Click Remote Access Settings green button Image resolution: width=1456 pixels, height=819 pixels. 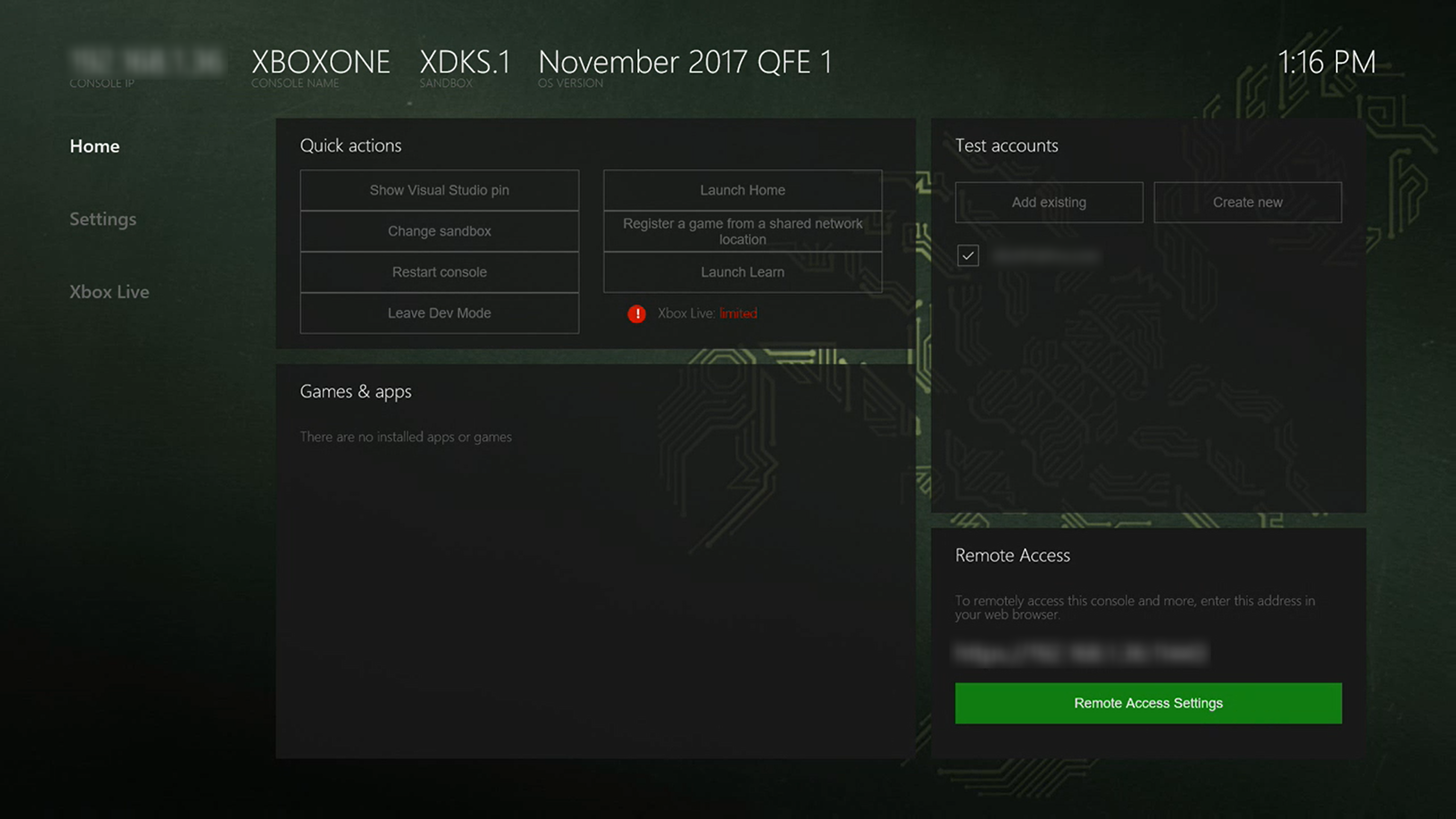click(1148, 702)
